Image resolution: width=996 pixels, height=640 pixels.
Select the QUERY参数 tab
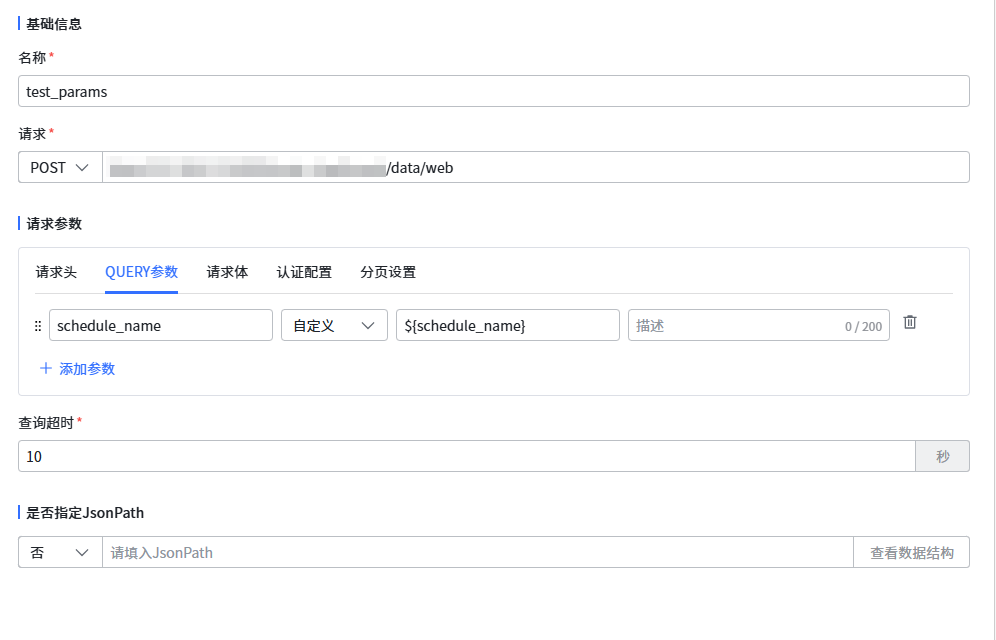point(141,272)
